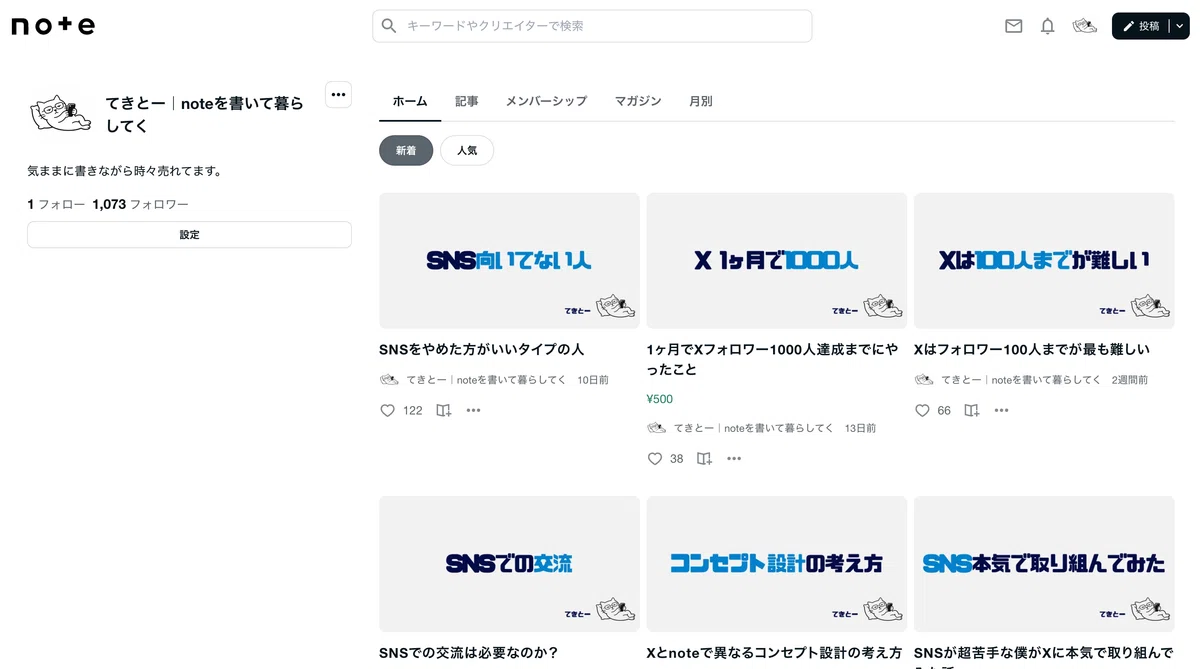Open more options on 1ヶ月でXフォロワー1000人 article

pyautogui.click(x=734, y=459)
